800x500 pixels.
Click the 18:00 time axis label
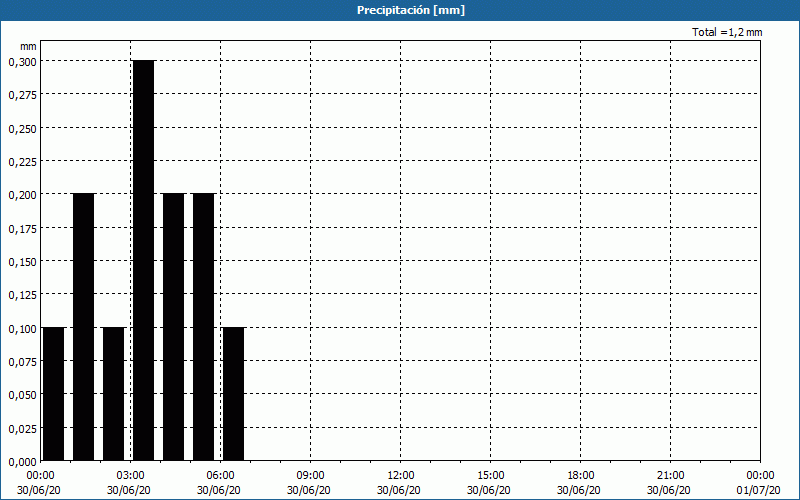(580, 476)
